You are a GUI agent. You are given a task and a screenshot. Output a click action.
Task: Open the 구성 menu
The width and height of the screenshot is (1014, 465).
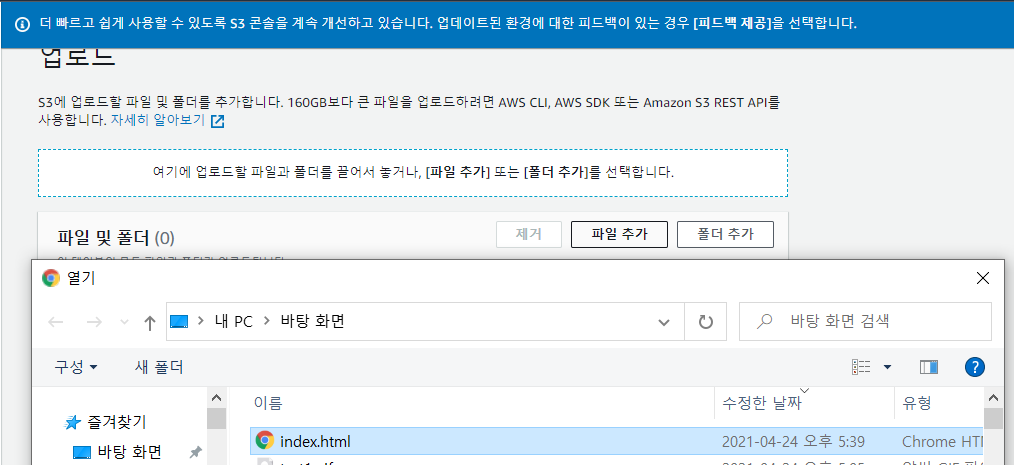(76, 367)
